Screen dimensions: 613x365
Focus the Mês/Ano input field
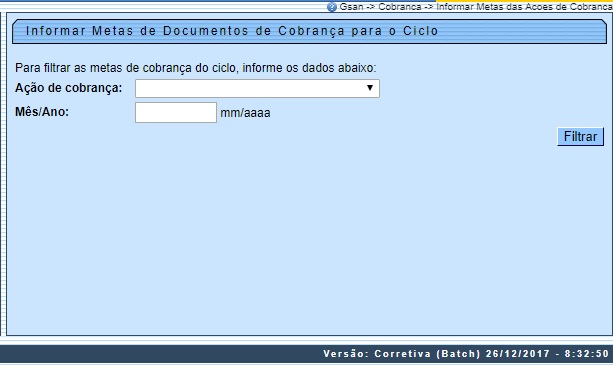[176, 113]
